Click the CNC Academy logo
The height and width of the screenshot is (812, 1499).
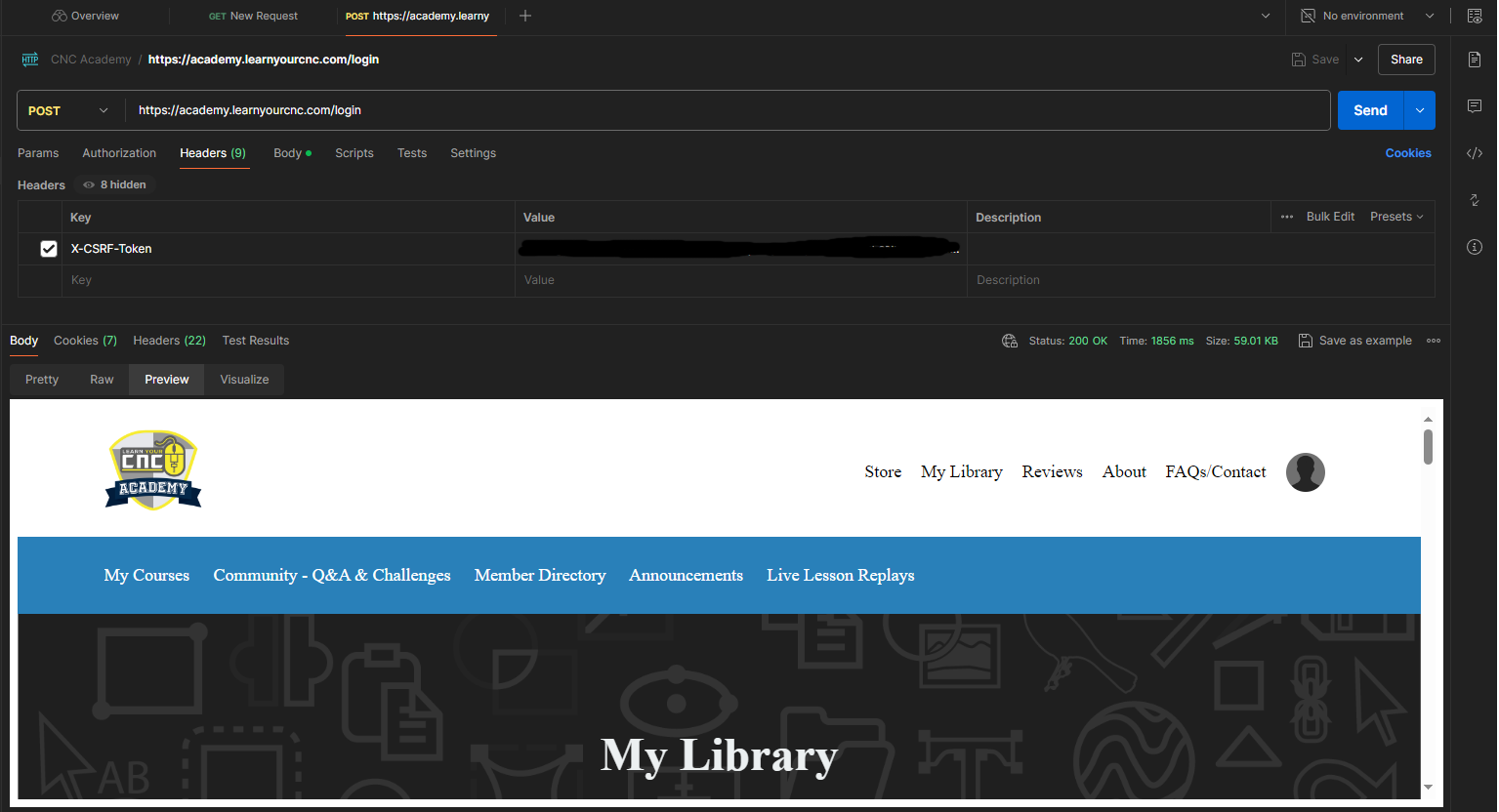(x=153, y=470)
